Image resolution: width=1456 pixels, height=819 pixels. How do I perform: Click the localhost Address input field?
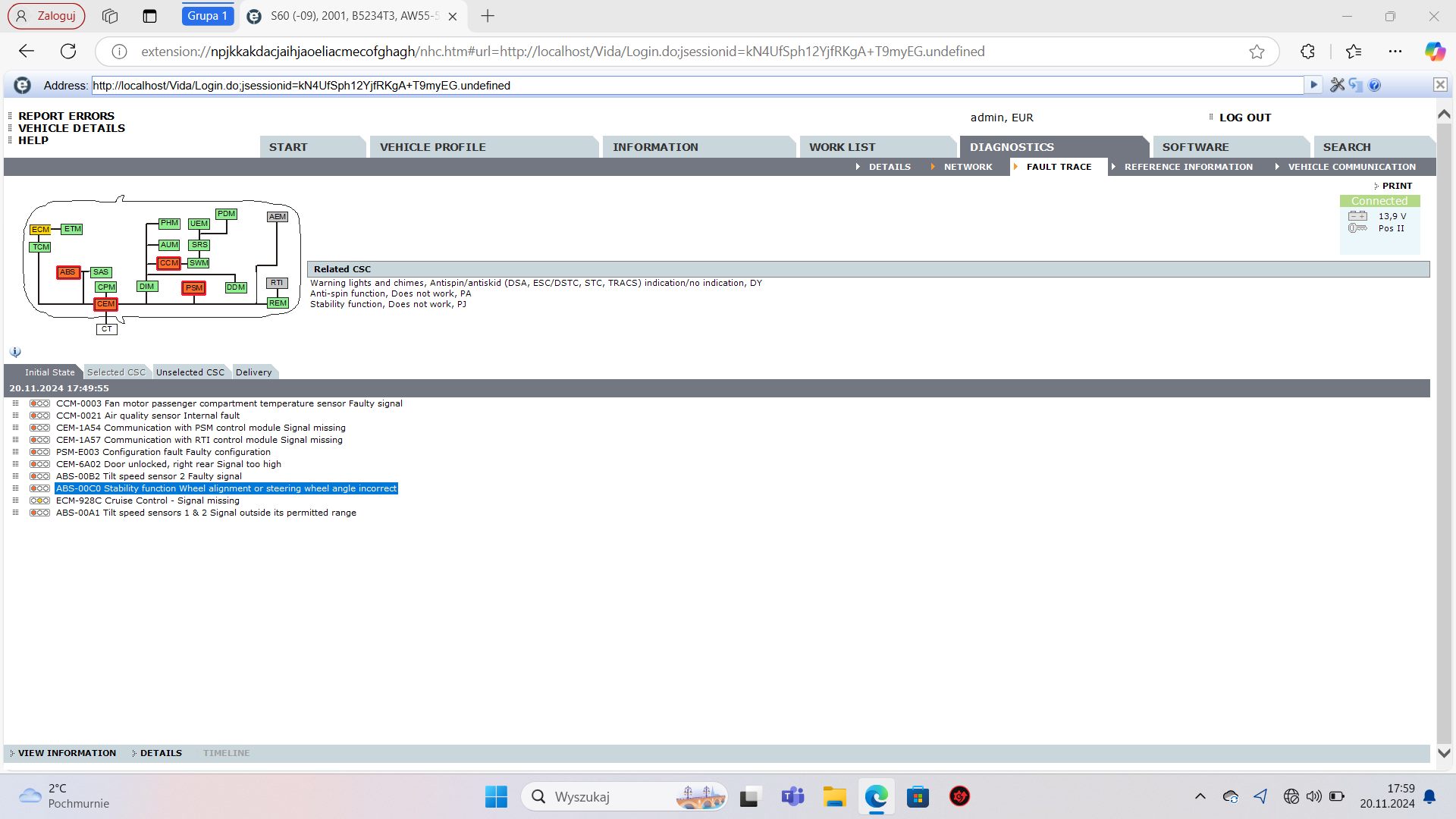click(696, 86)
